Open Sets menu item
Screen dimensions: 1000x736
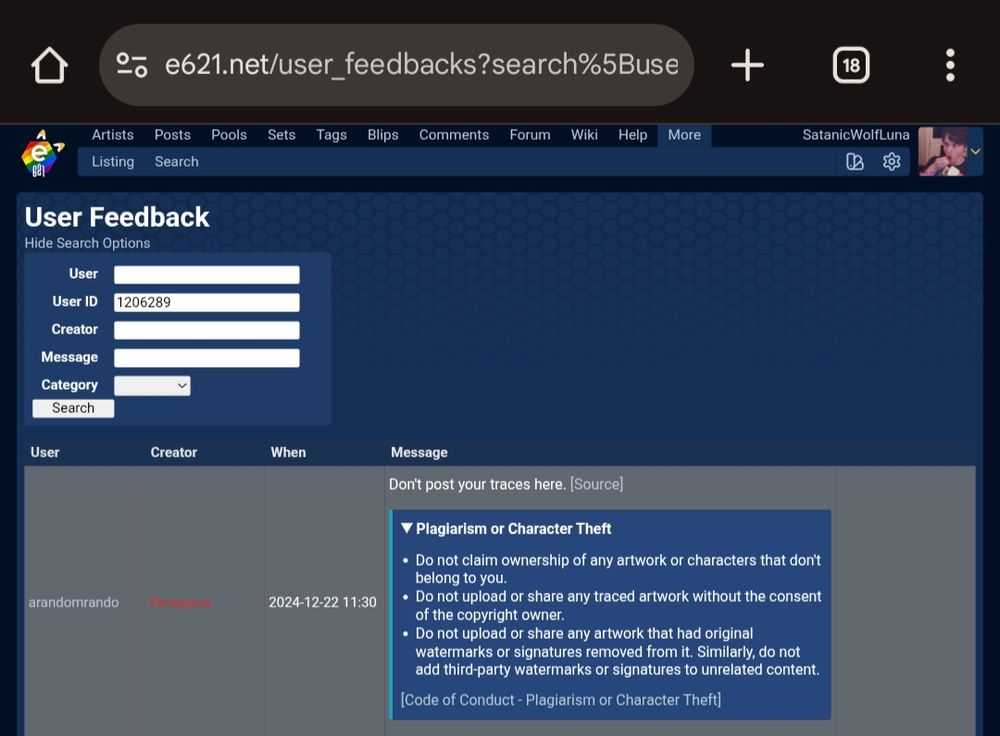pos(281,135)
